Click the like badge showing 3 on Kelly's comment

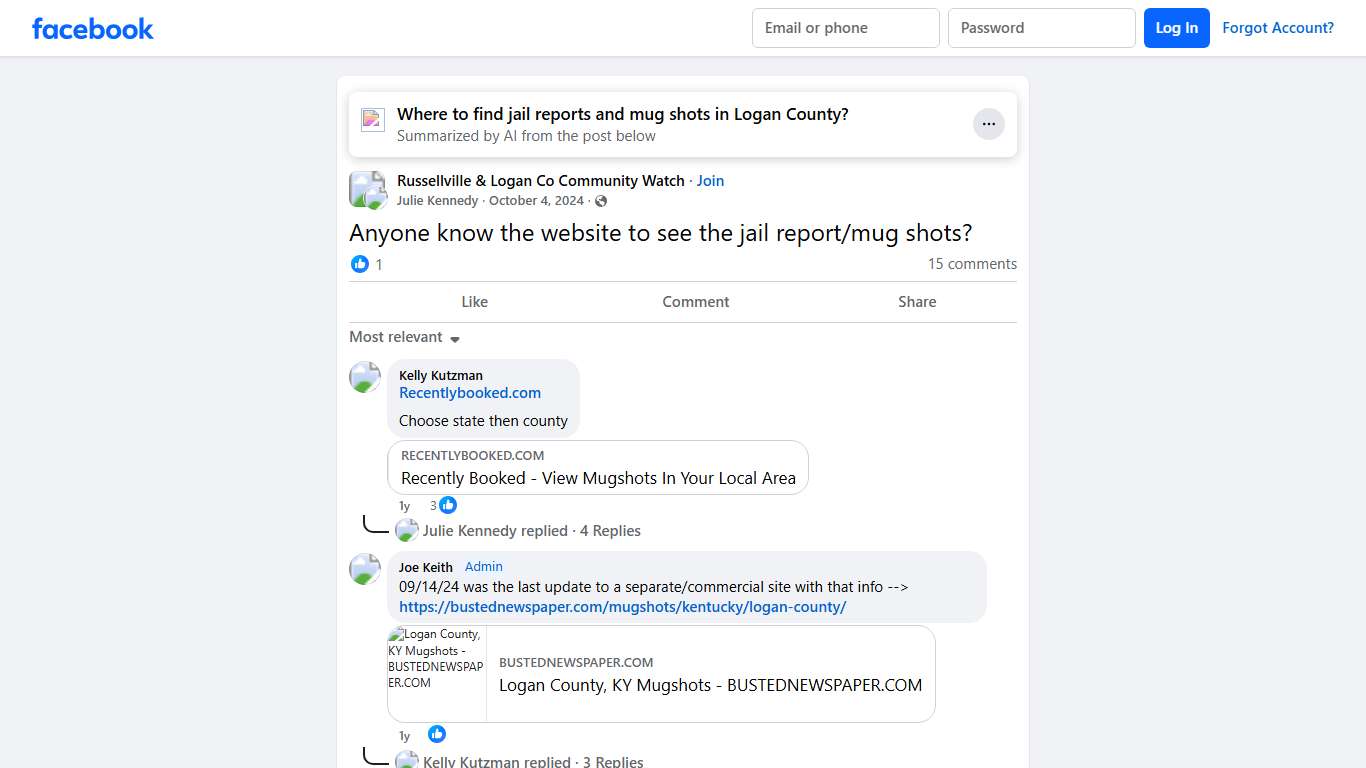[447, 505]
